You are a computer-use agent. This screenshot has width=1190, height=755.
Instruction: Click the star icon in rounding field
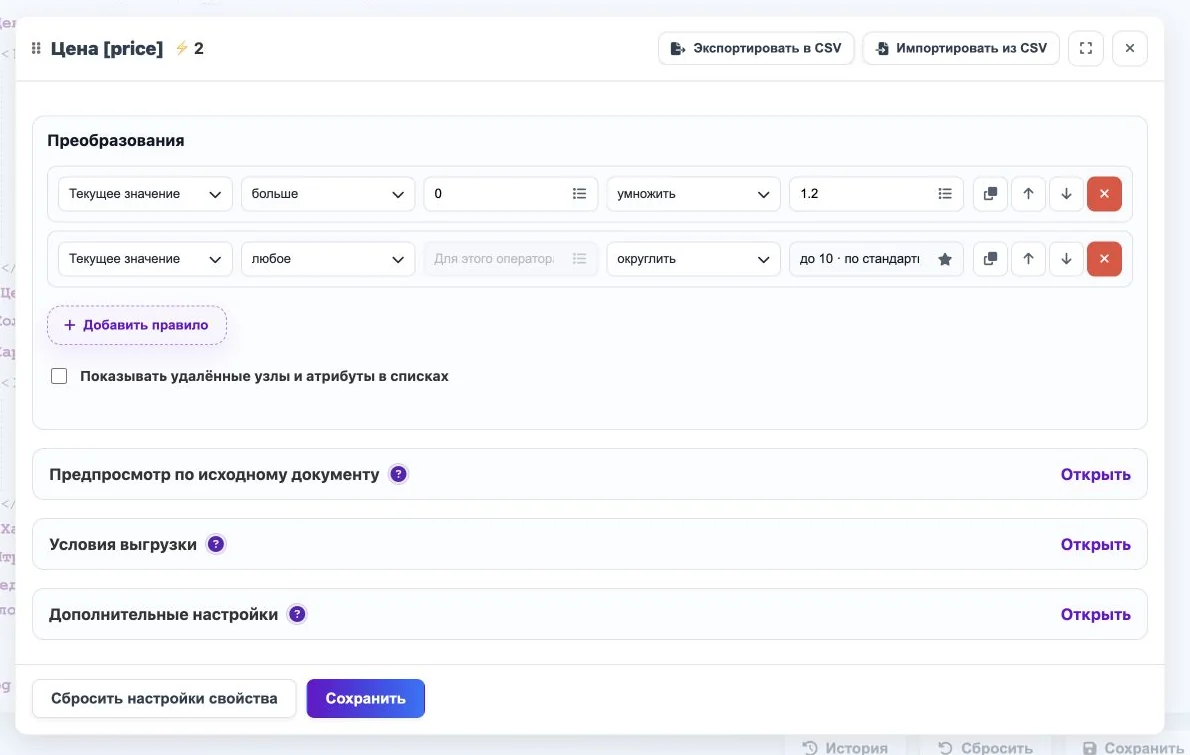[x=944, y=259]
